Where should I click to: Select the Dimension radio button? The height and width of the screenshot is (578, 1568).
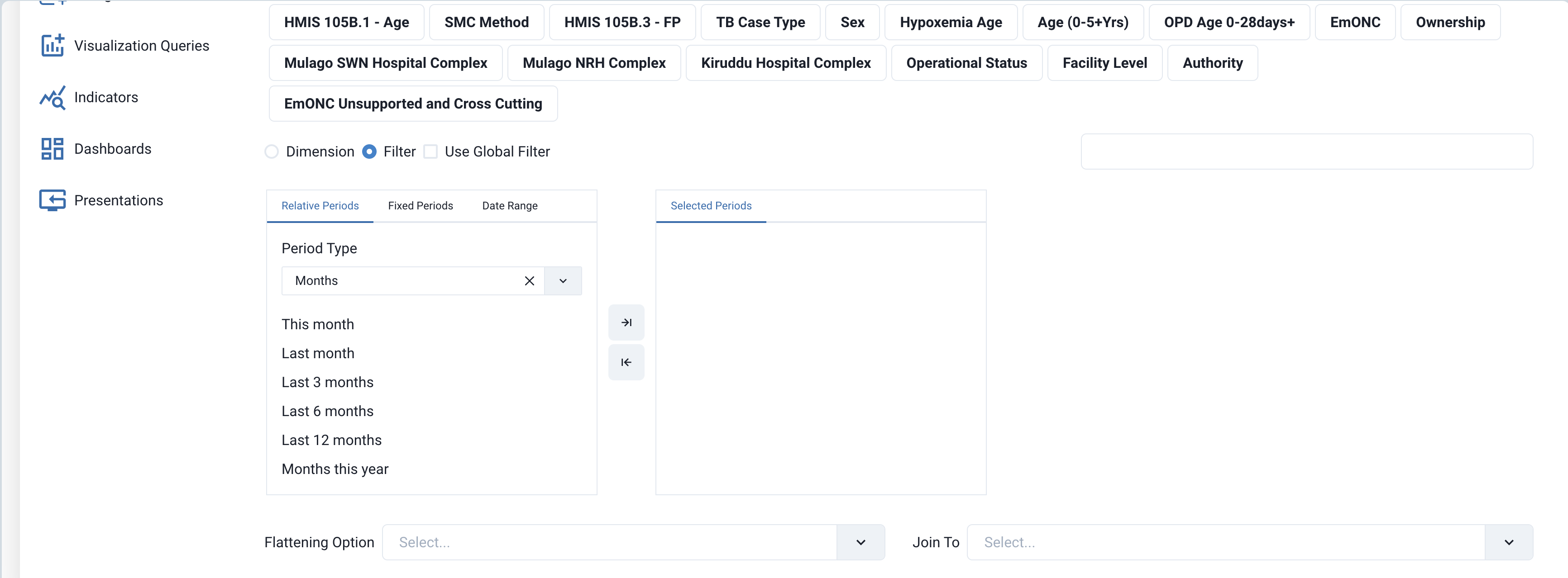click(x=272, y=152)
